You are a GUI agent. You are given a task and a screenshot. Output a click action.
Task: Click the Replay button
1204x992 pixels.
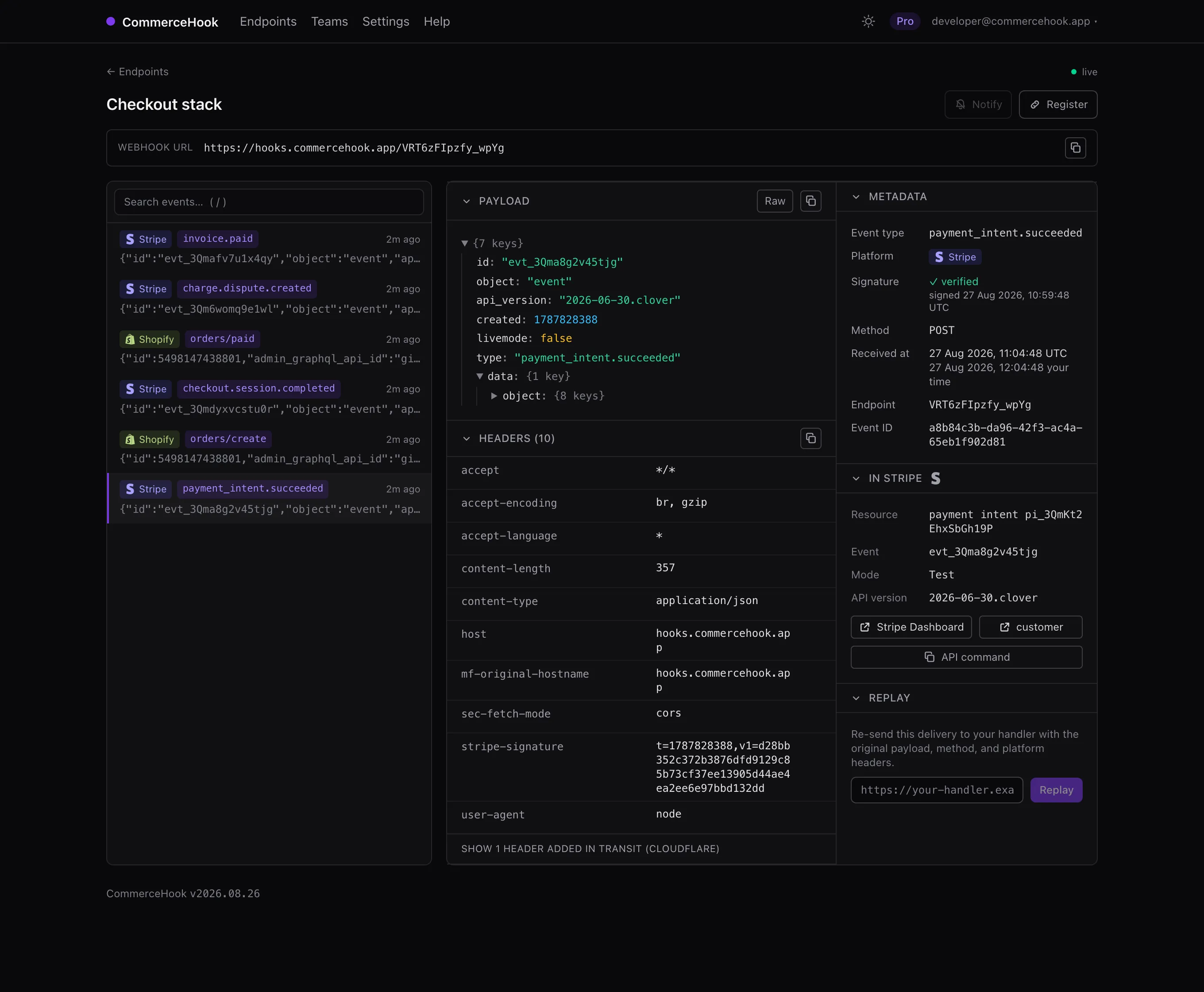1056,790
